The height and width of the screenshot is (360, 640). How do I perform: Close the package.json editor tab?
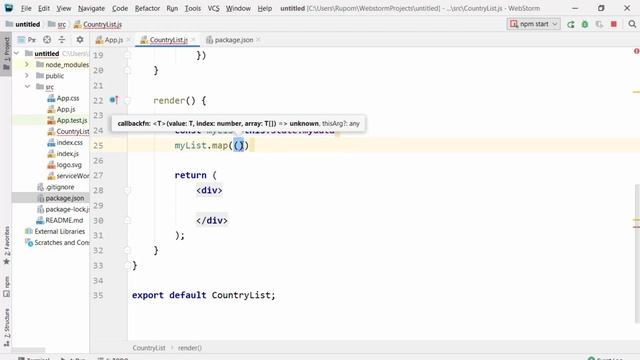click(258, 40)
